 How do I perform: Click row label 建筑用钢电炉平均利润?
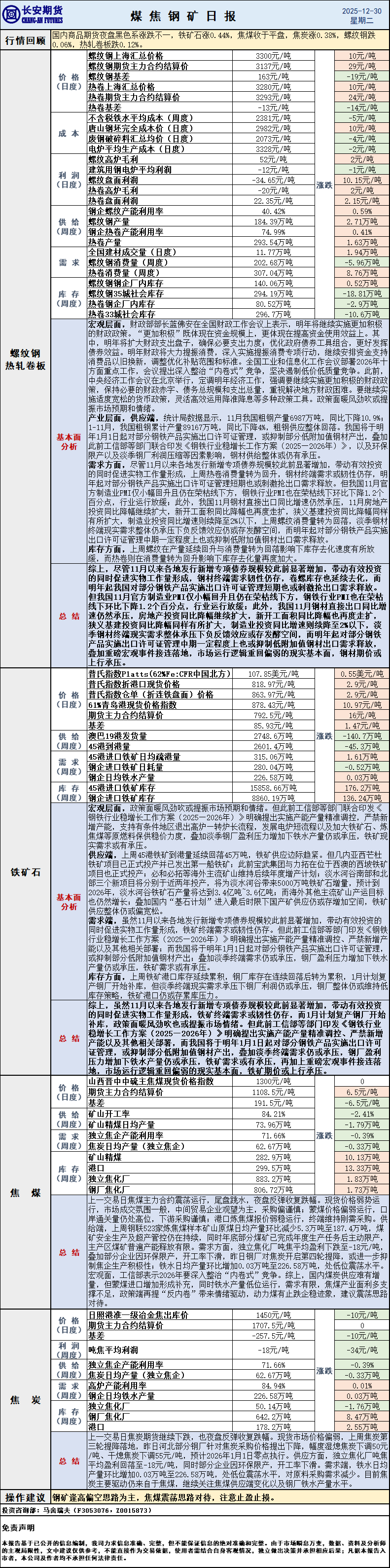[x=130, y=170]
